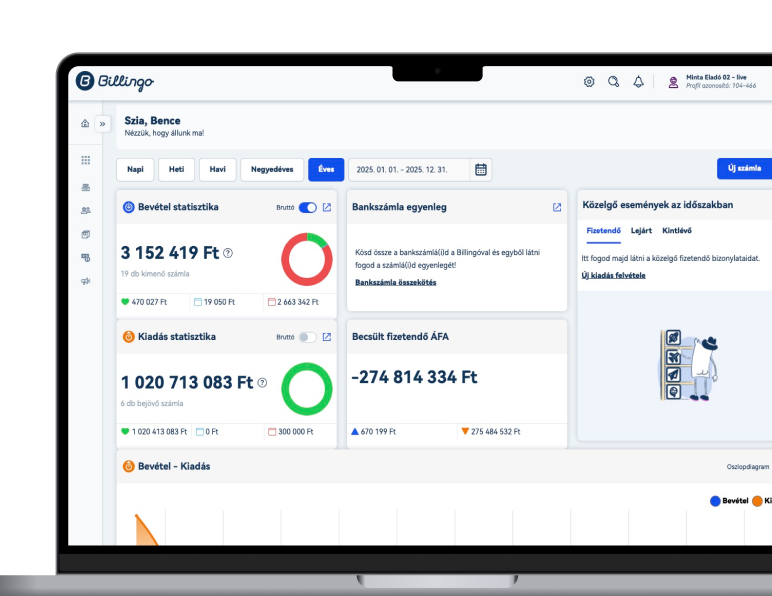
Task: Follow the Bankszámla összekötés link
Action: pos(395,282)
